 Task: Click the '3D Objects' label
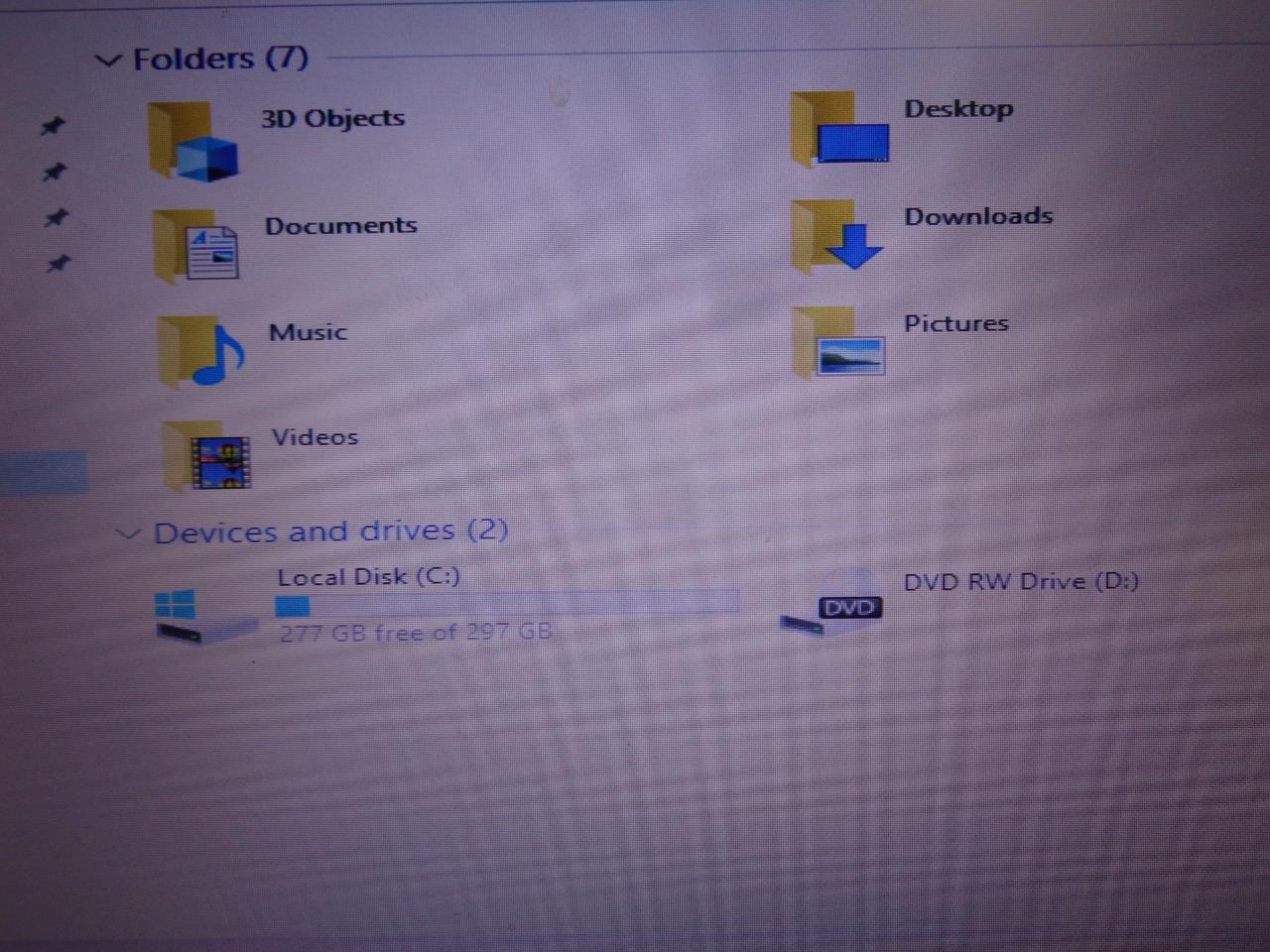(332, 118)
